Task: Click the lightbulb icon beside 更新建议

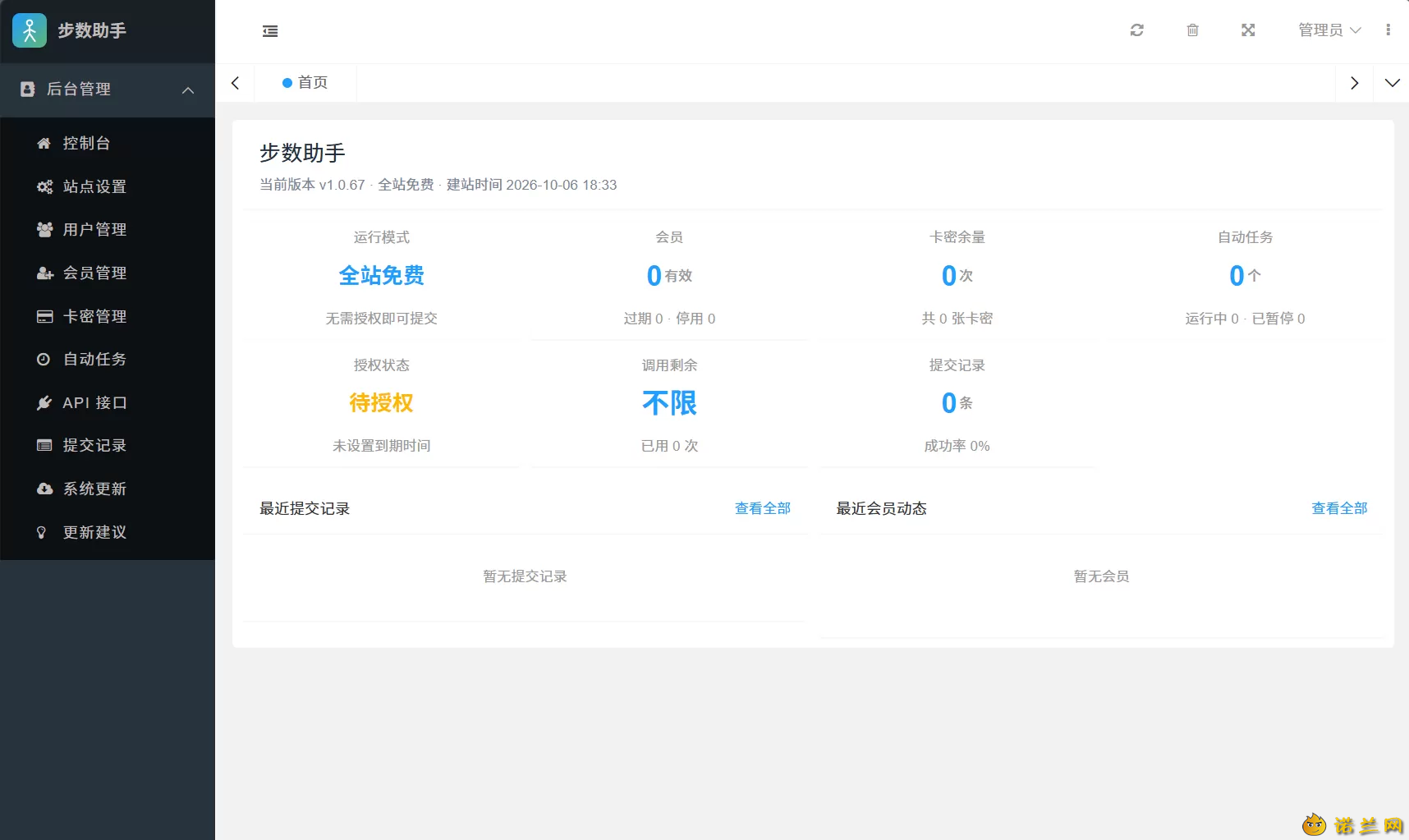Action: 42,532
